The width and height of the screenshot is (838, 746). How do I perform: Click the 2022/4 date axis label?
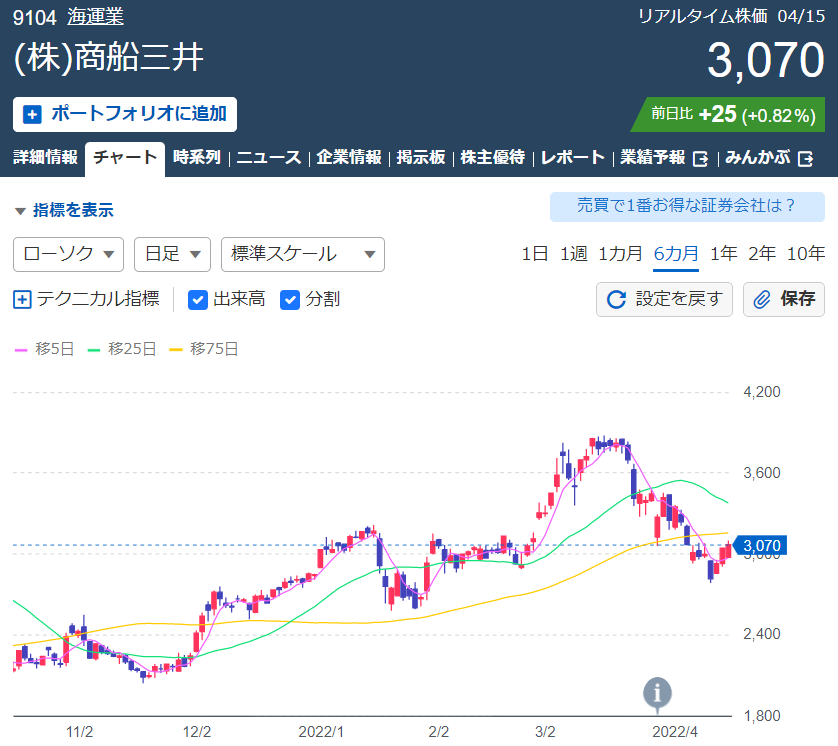(675, 732)
